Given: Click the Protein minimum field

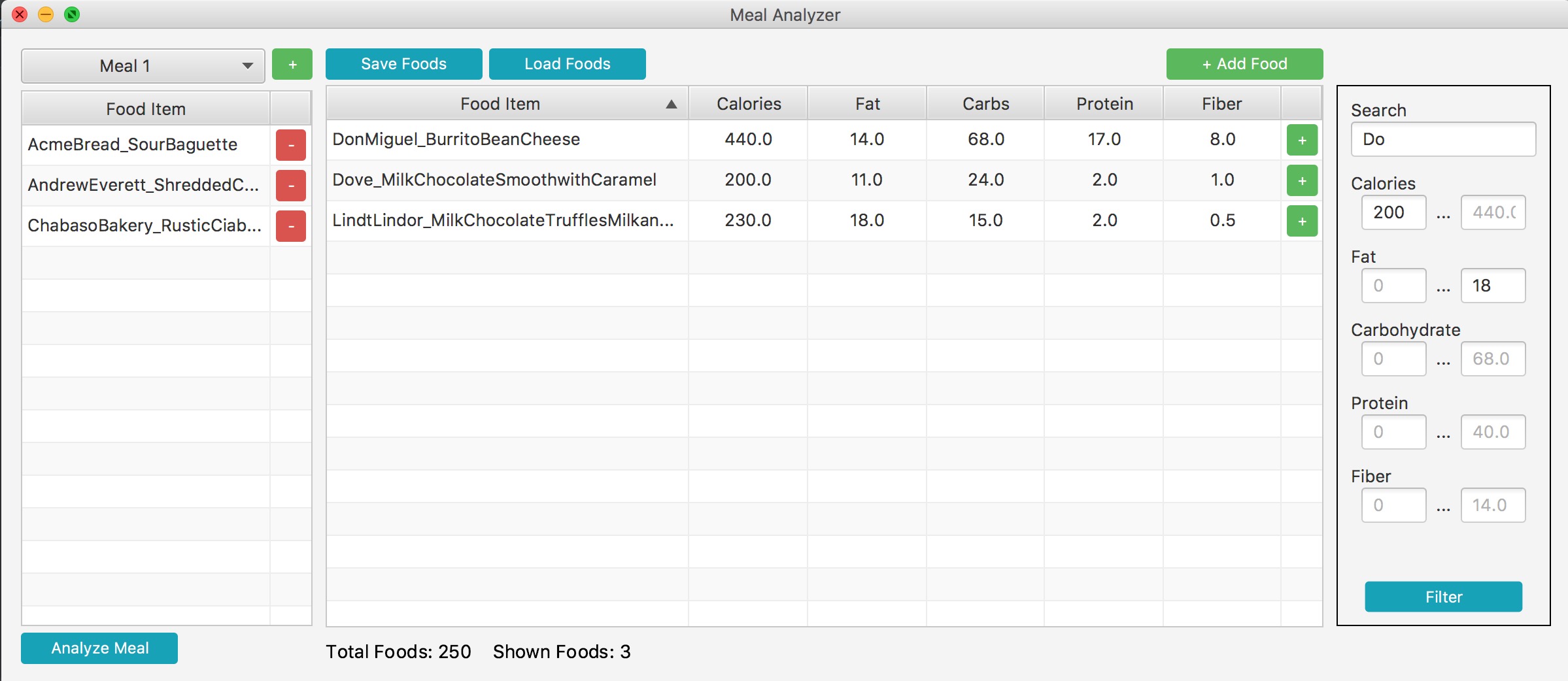Looking at the screenshot, I should coord(1393,432).
